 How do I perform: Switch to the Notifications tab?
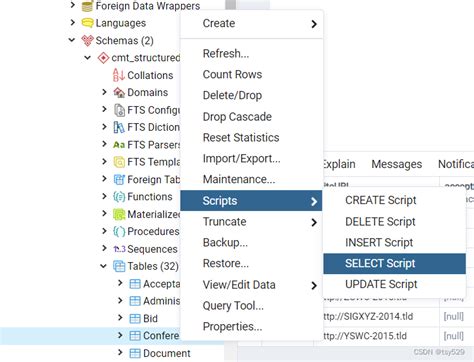click(456, 164)
